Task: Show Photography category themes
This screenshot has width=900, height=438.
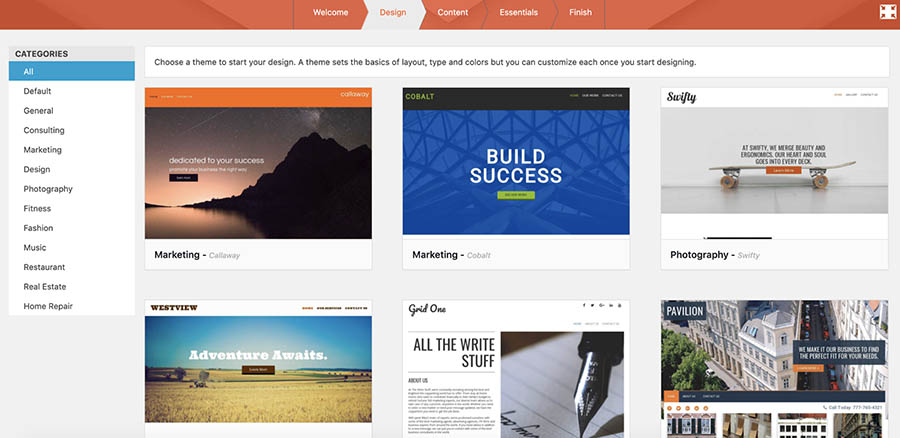Action: [x=48, y=189]
